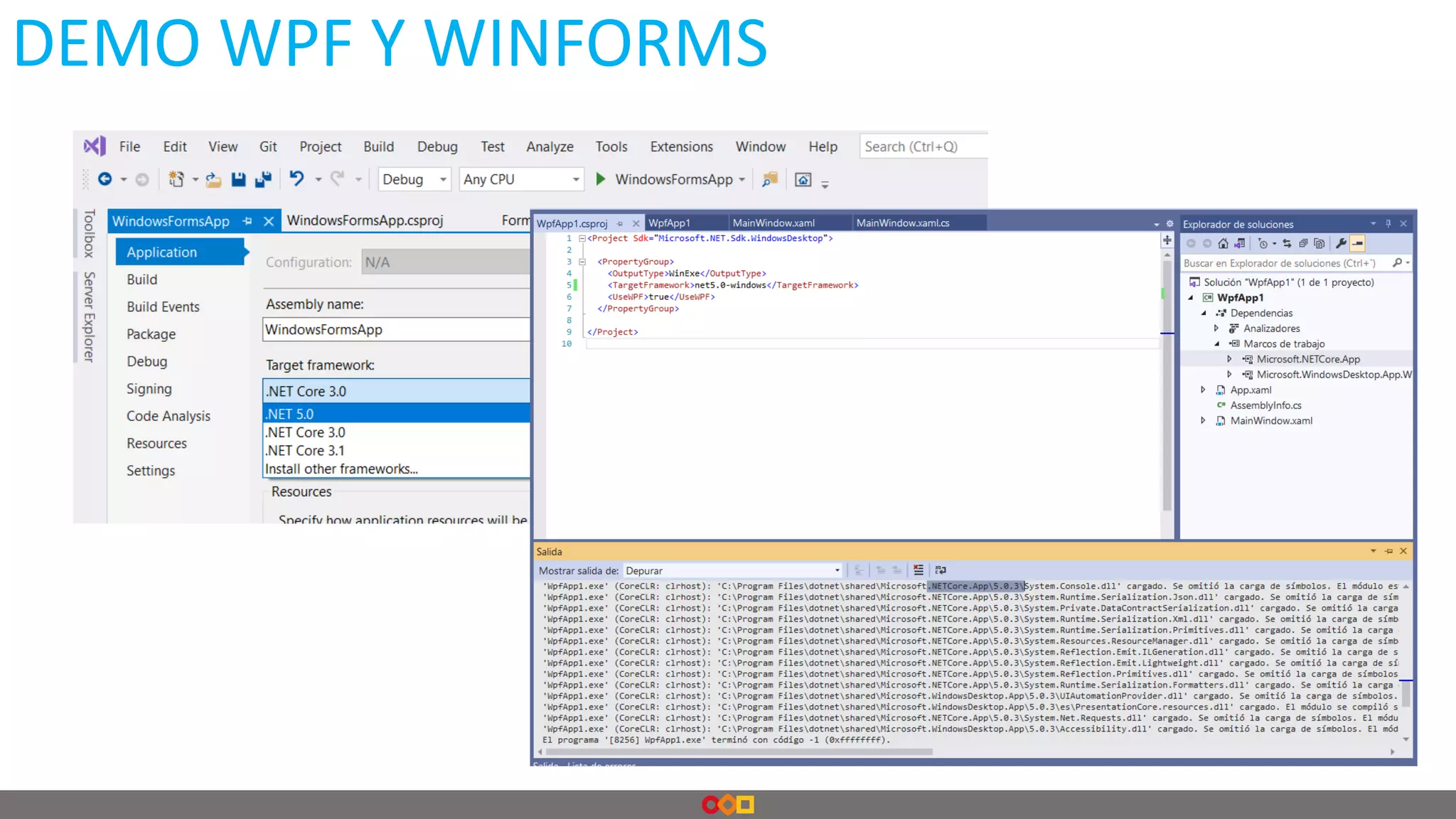Collapse the PropertyGroup element fold in editor
Screen dimensions: 1456x819
(582, 262)
